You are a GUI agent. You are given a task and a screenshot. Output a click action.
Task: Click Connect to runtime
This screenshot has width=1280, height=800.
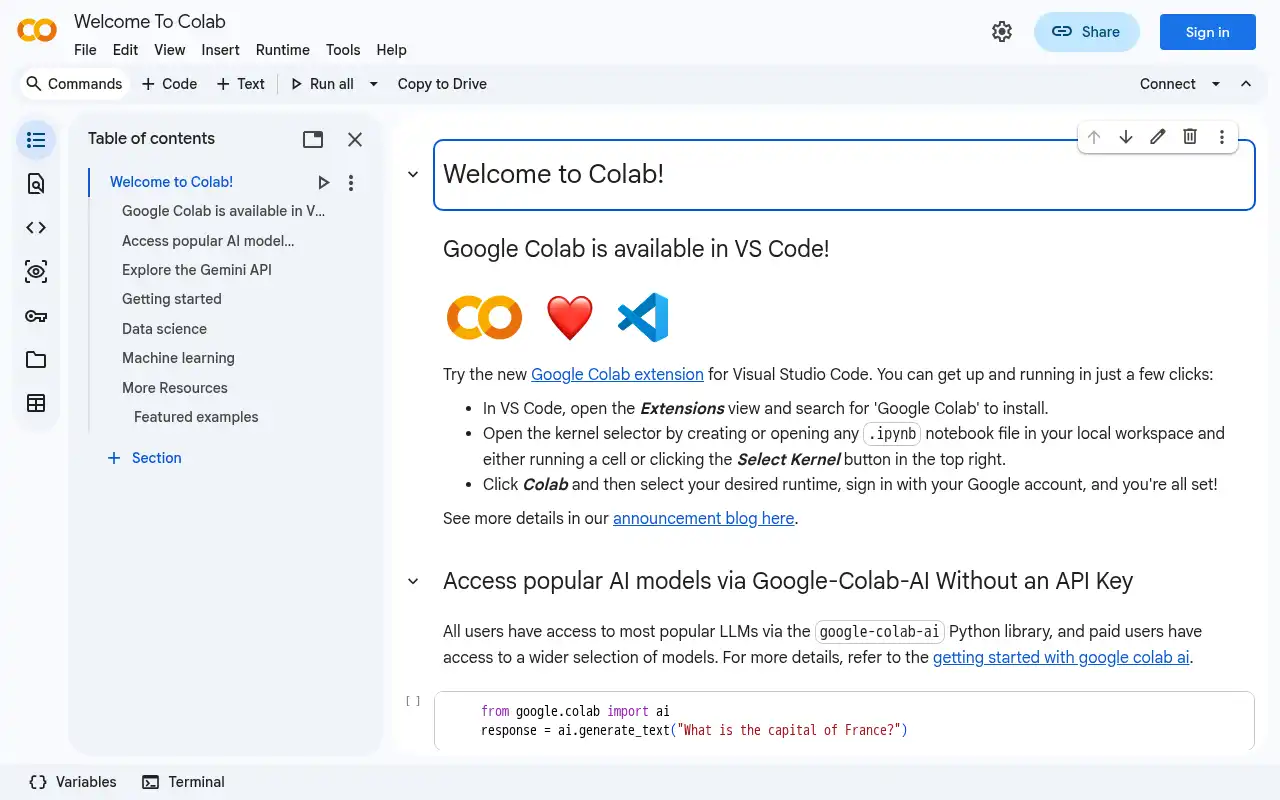tap(1167, 84)
